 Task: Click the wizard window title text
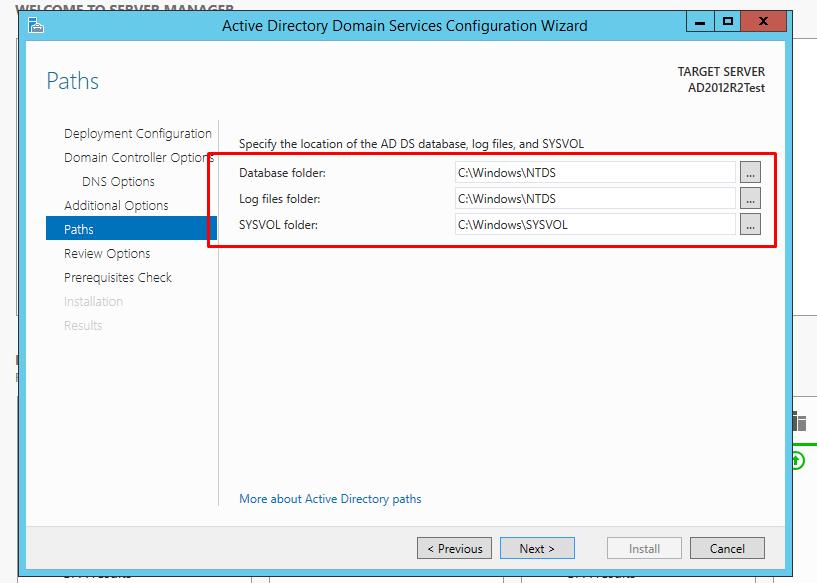pyautogui.click(x=404, y=26)
